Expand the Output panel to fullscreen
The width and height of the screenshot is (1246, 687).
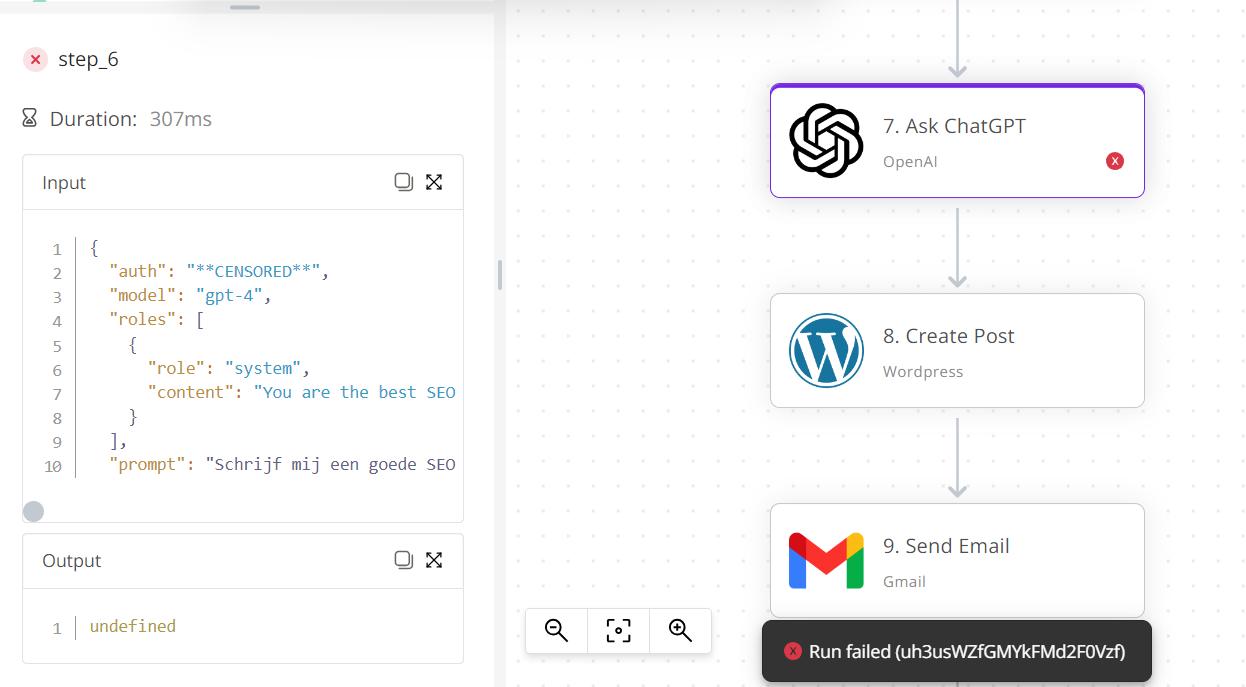pyautogui.click(x=434, y=560)
